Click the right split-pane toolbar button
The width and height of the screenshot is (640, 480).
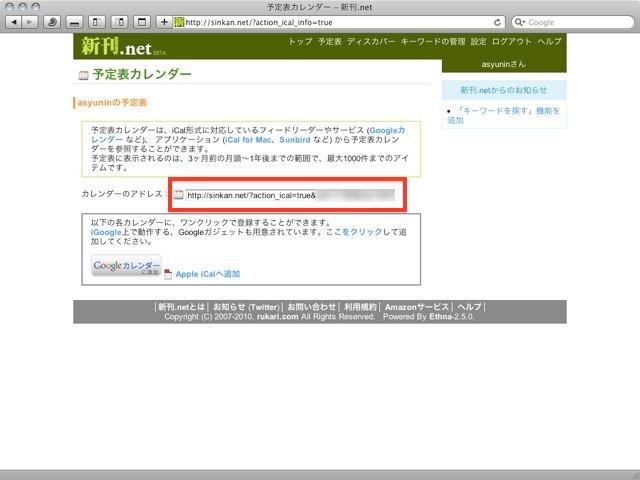120,22
